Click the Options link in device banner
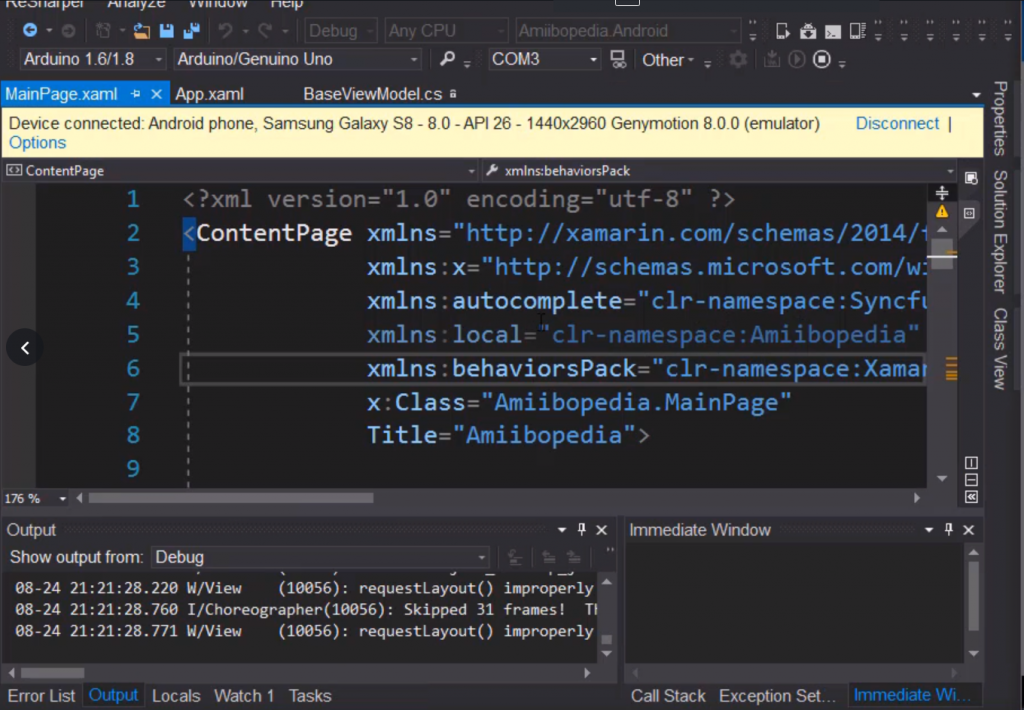The image size is (1024, 710). [x=37, y=142]
